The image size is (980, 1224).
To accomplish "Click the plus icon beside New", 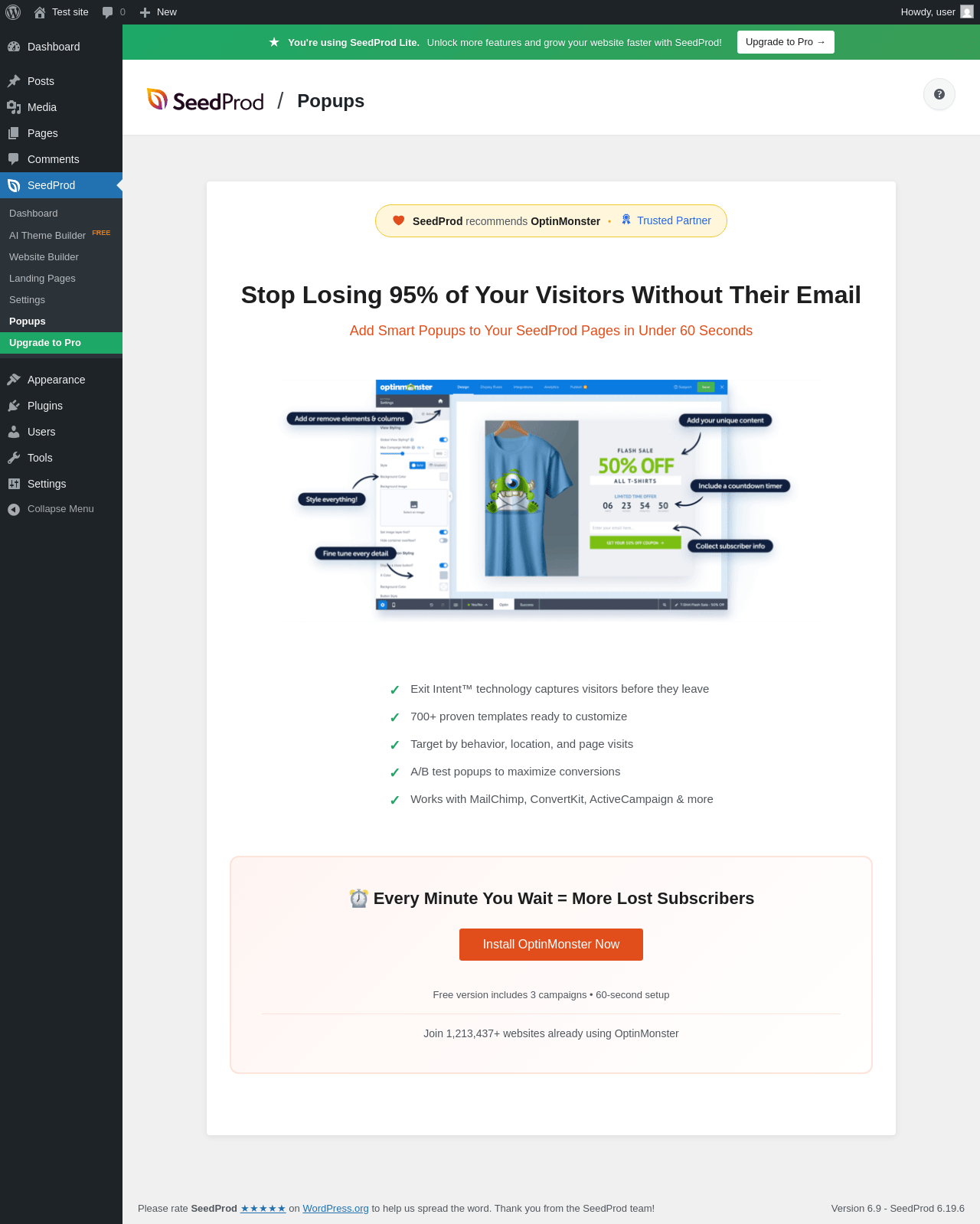I will coord(145,12).
